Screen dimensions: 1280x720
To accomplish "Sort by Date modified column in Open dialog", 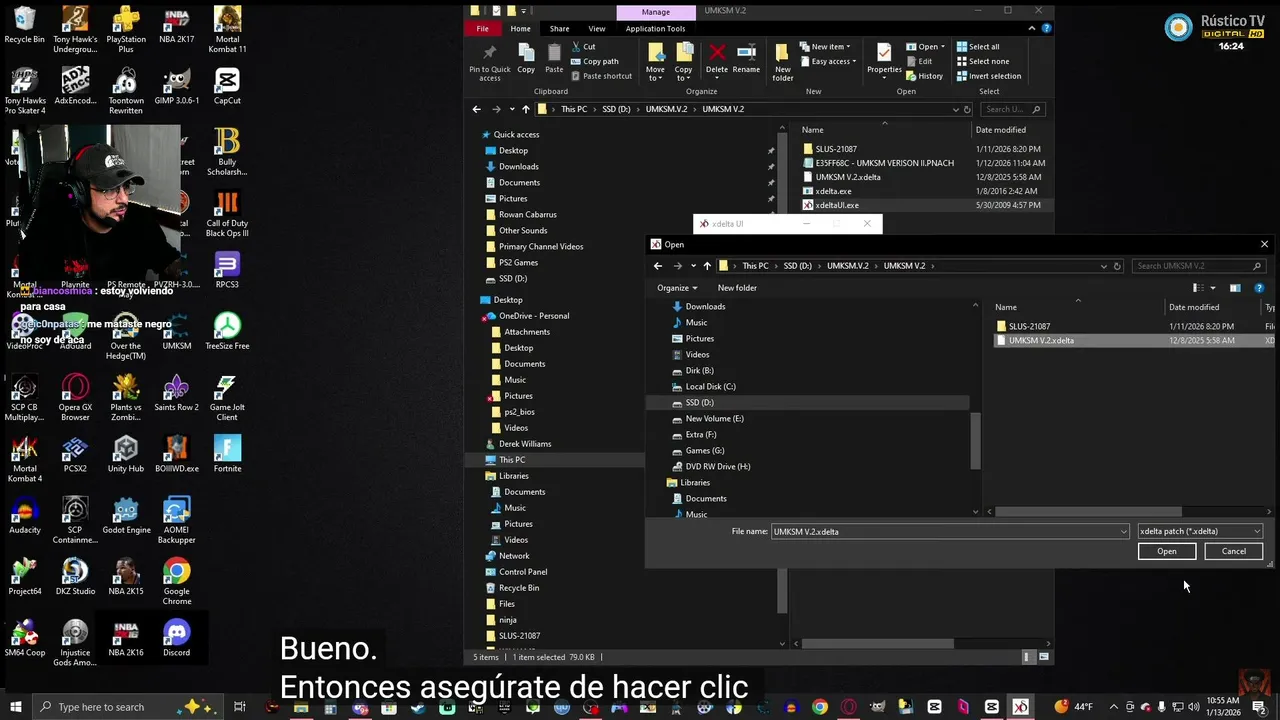I will [1194, 307].
